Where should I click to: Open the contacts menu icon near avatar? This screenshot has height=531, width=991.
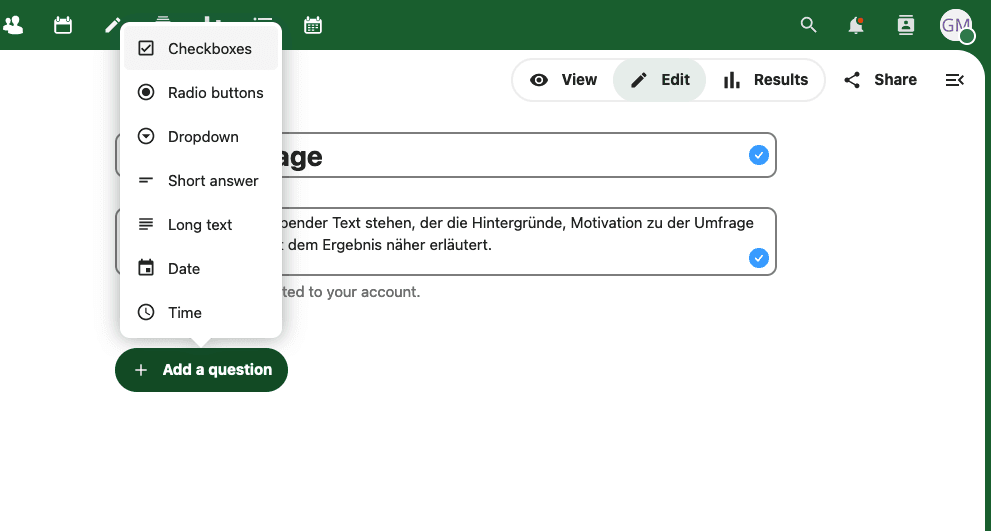click(x=906, y=25)
